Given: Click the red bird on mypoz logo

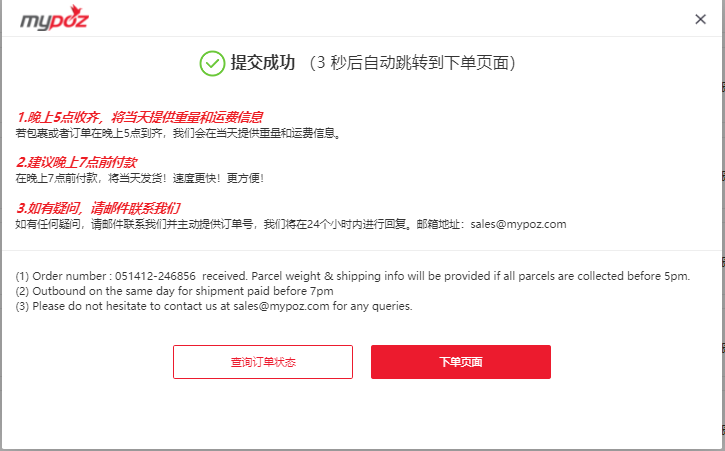Looking at the screenshot, I should click(75, 11).
